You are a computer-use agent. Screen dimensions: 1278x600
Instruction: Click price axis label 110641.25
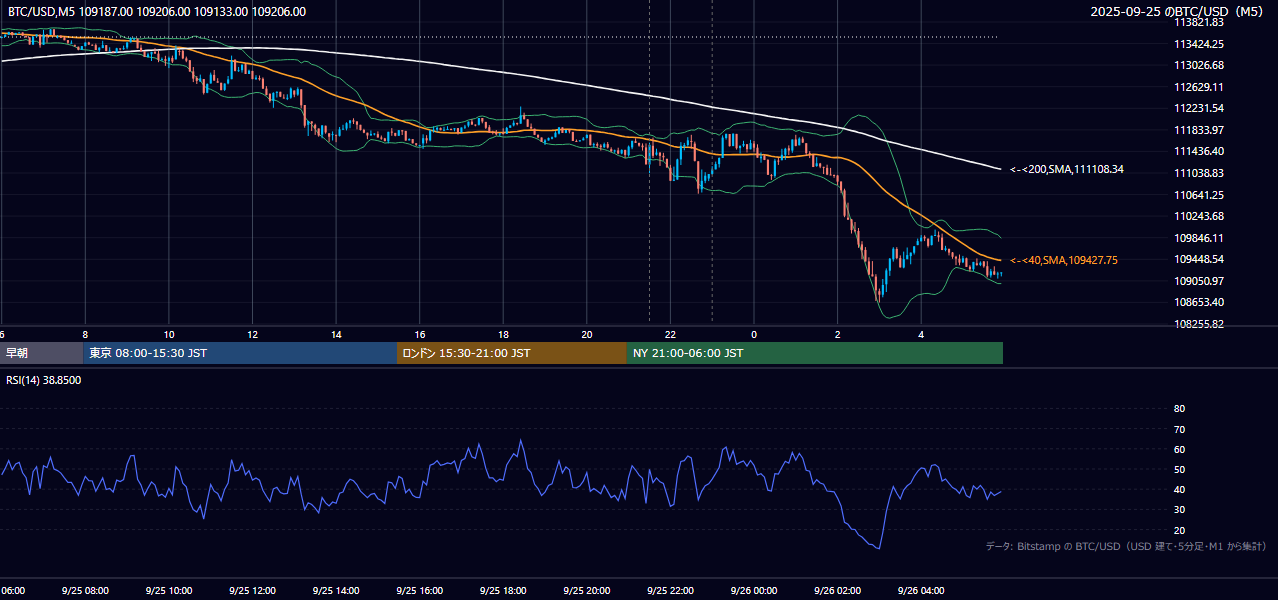(1199, 195)
